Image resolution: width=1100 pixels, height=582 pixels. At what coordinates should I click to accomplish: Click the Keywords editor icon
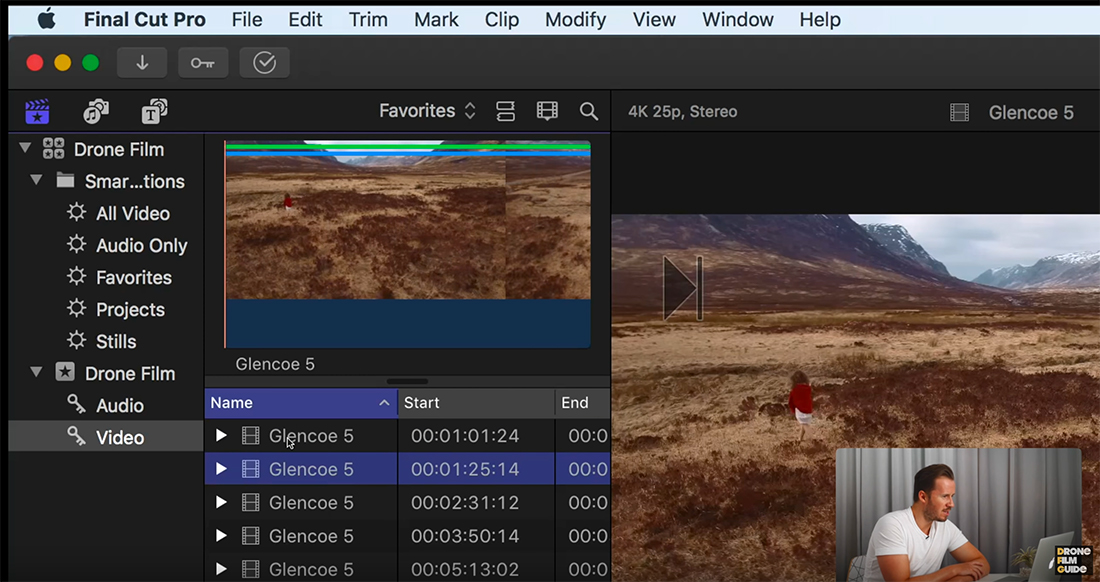(203, 62)
